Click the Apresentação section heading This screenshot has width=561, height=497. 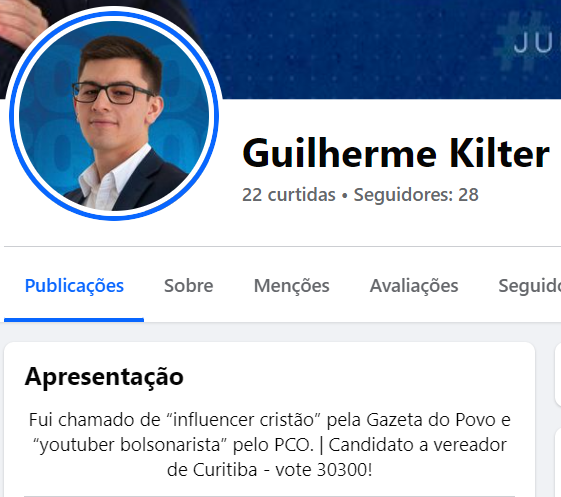tap(104, 376)
